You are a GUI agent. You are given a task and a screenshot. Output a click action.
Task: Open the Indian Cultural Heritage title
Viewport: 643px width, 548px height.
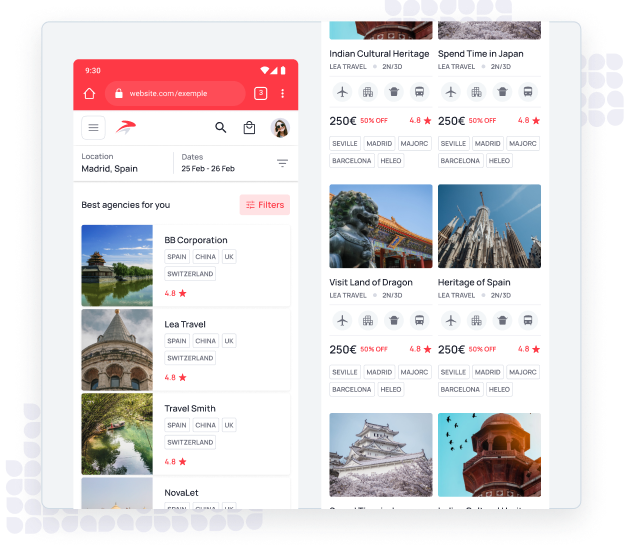point(379,54)
